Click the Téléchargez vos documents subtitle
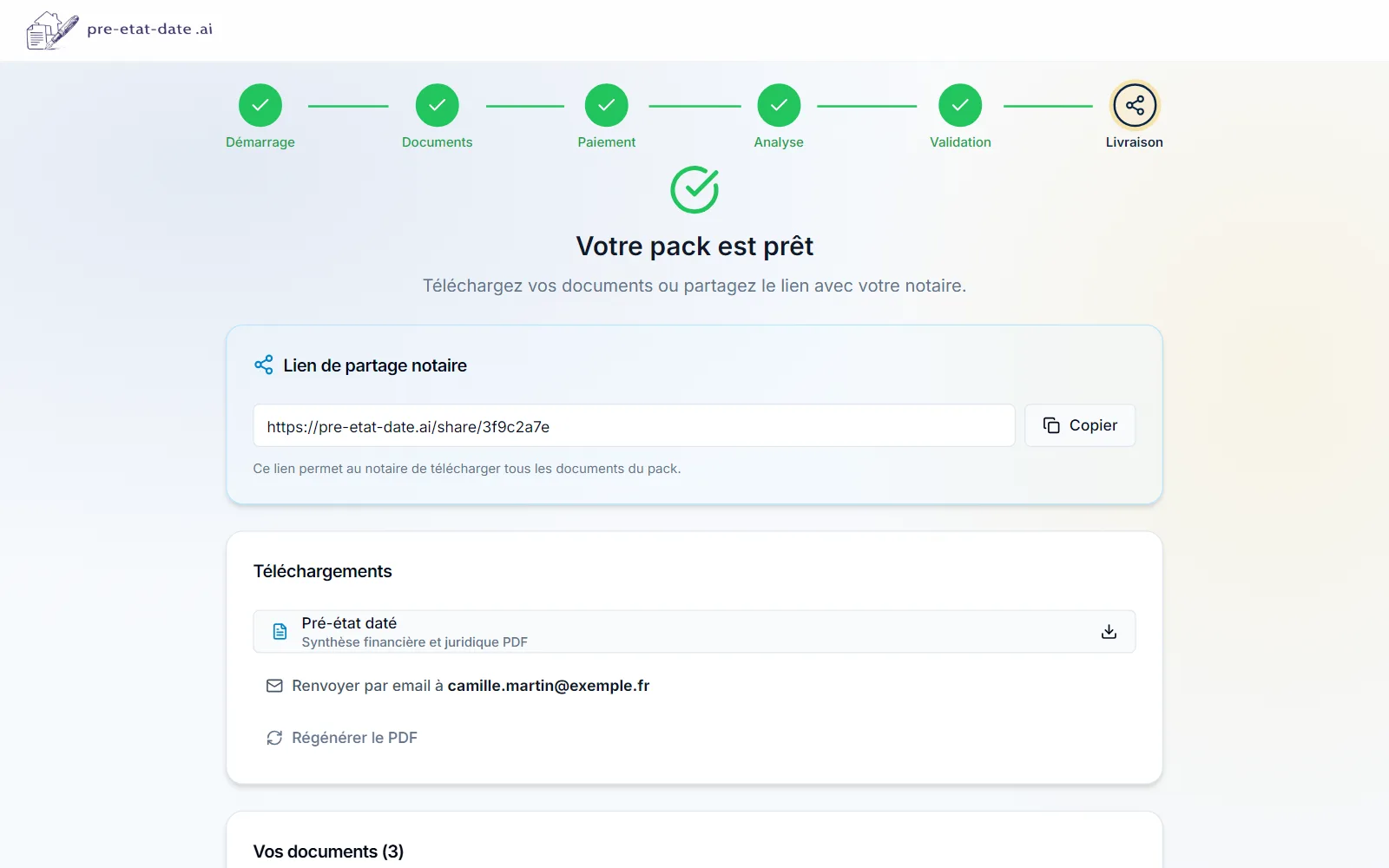 (x=694, y=286)
